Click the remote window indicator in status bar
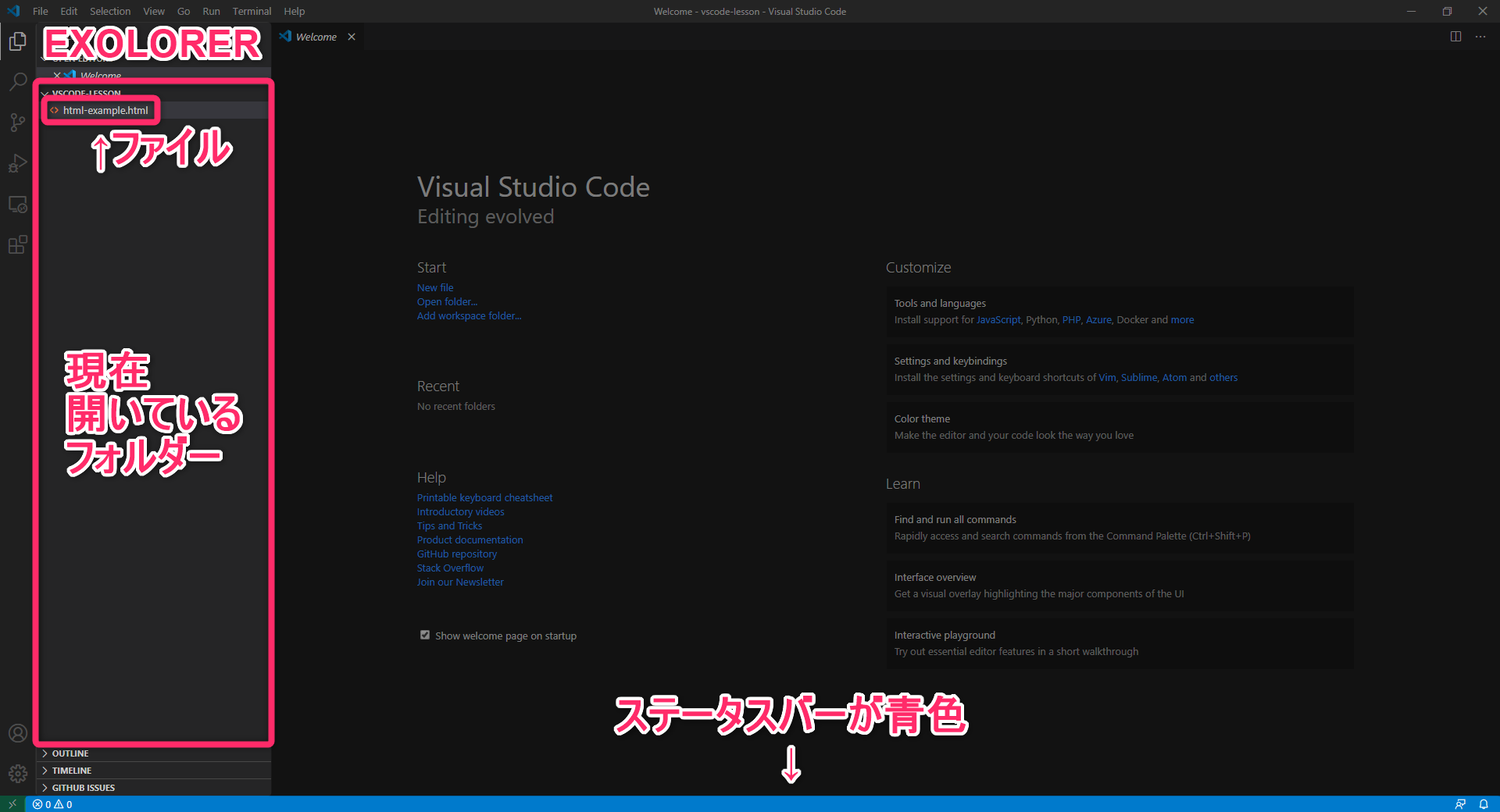1500x812 pixels. [x=12, y=804]
